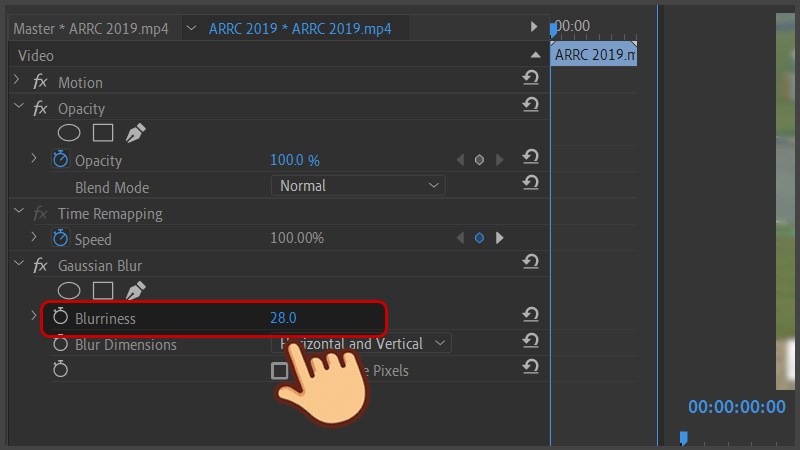The width and height of the screenshot is (800, 450).
Task: Toggle the Gaussian Blur fx icon
Action: tap(40, 265)
